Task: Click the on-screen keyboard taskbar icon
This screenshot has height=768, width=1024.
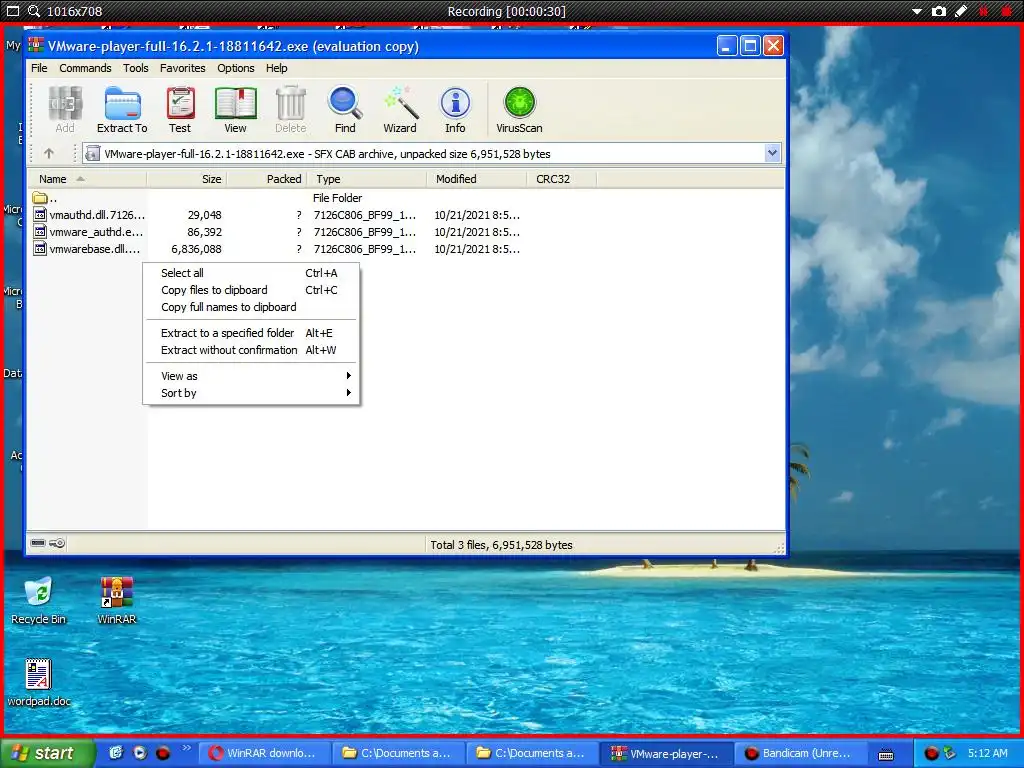Action: 886,754
